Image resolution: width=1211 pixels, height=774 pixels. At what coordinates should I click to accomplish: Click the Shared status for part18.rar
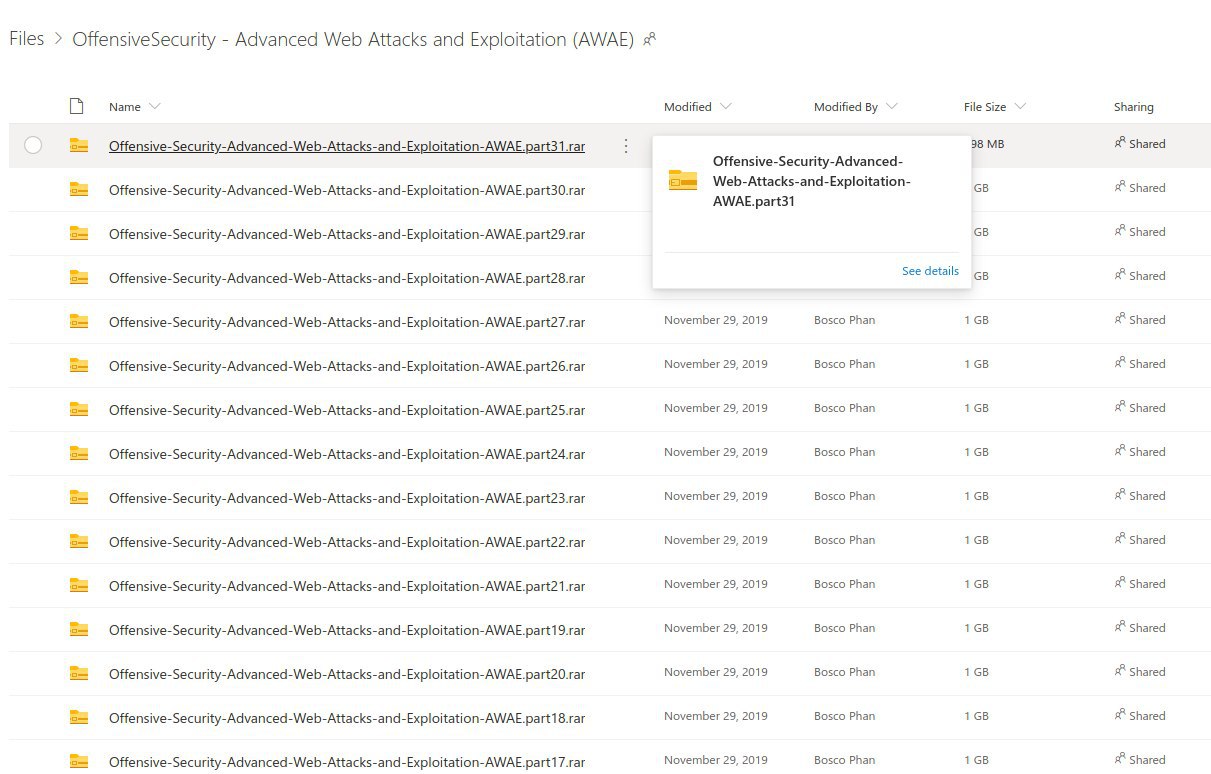[x=1140, y=716]
